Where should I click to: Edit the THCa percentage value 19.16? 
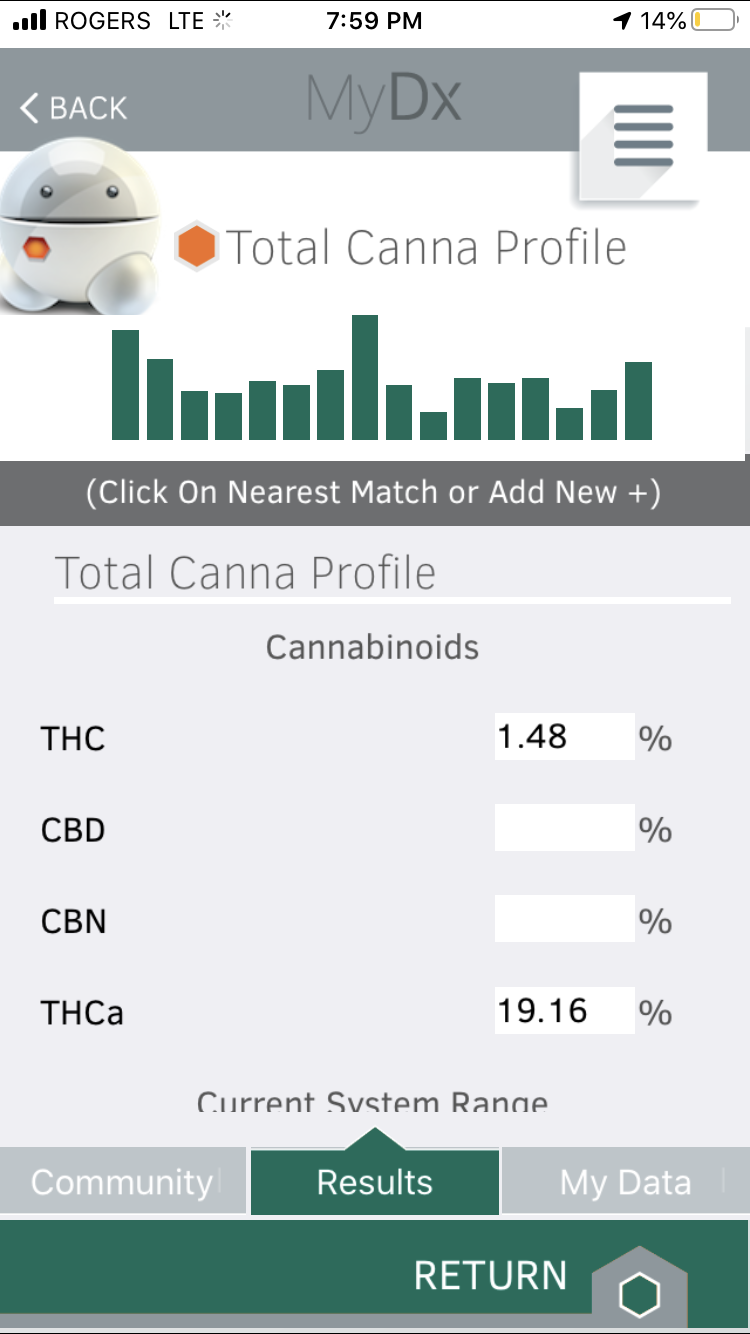point(564,1011)
